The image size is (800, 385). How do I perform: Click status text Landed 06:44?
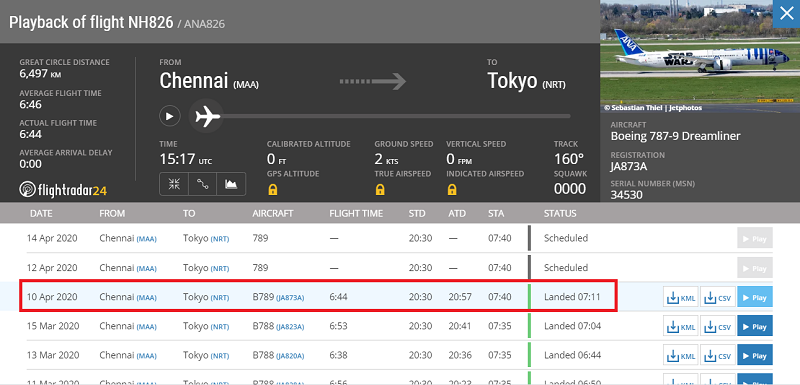(572, 355)
